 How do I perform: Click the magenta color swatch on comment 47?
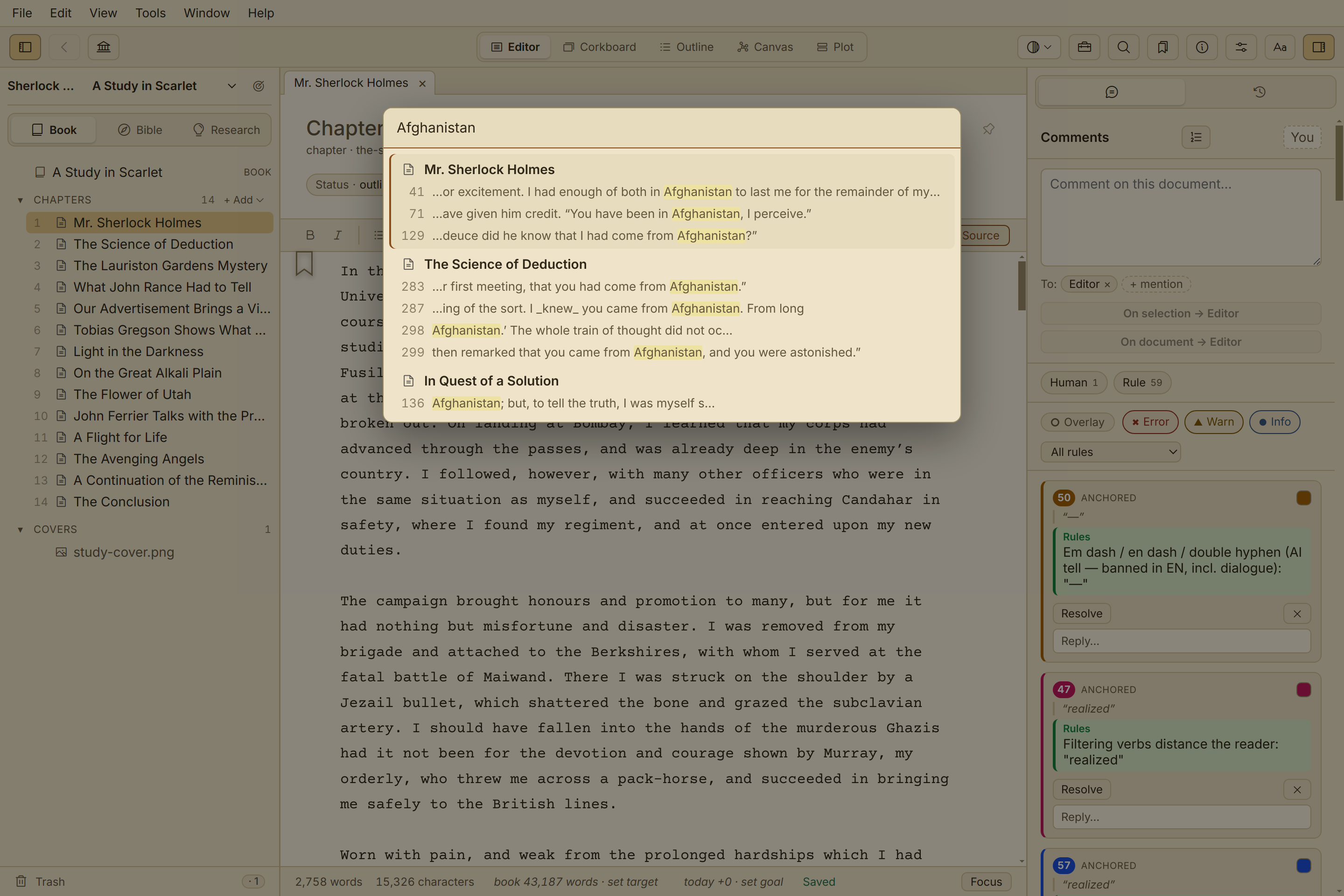coord(1303,690)
